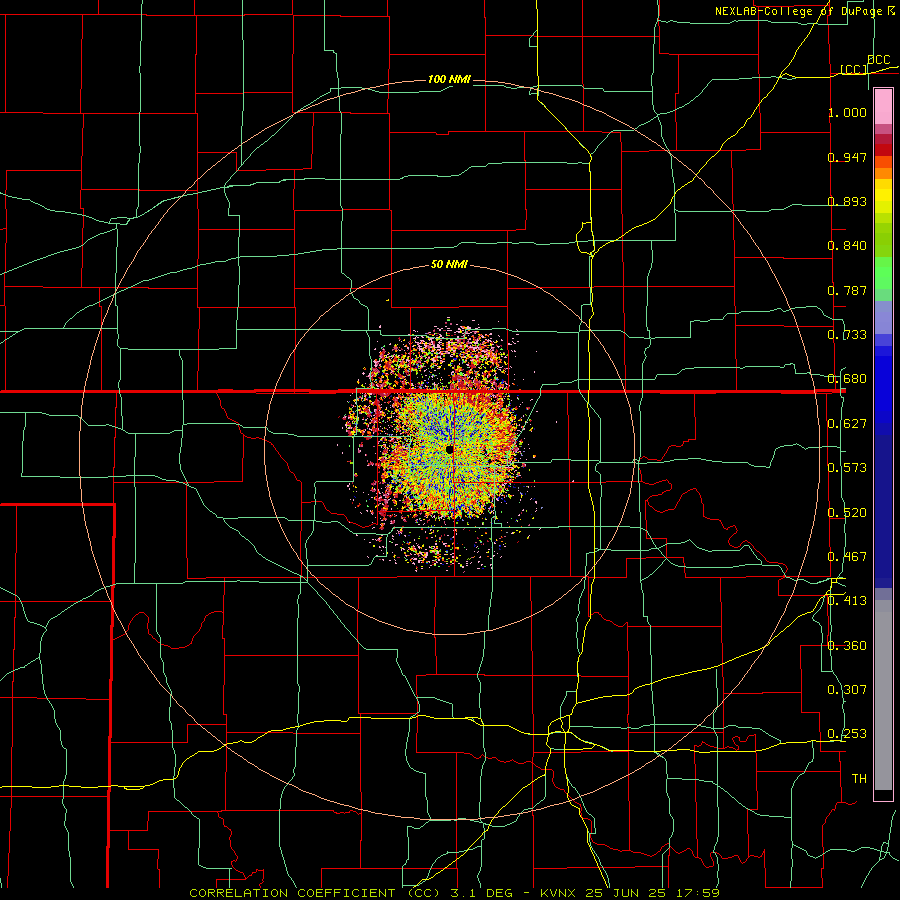Viewport: 900px width, 900px height.
Task: Click the 0.520 scale value
Action: pyautogui.click(x=847, y=513)
